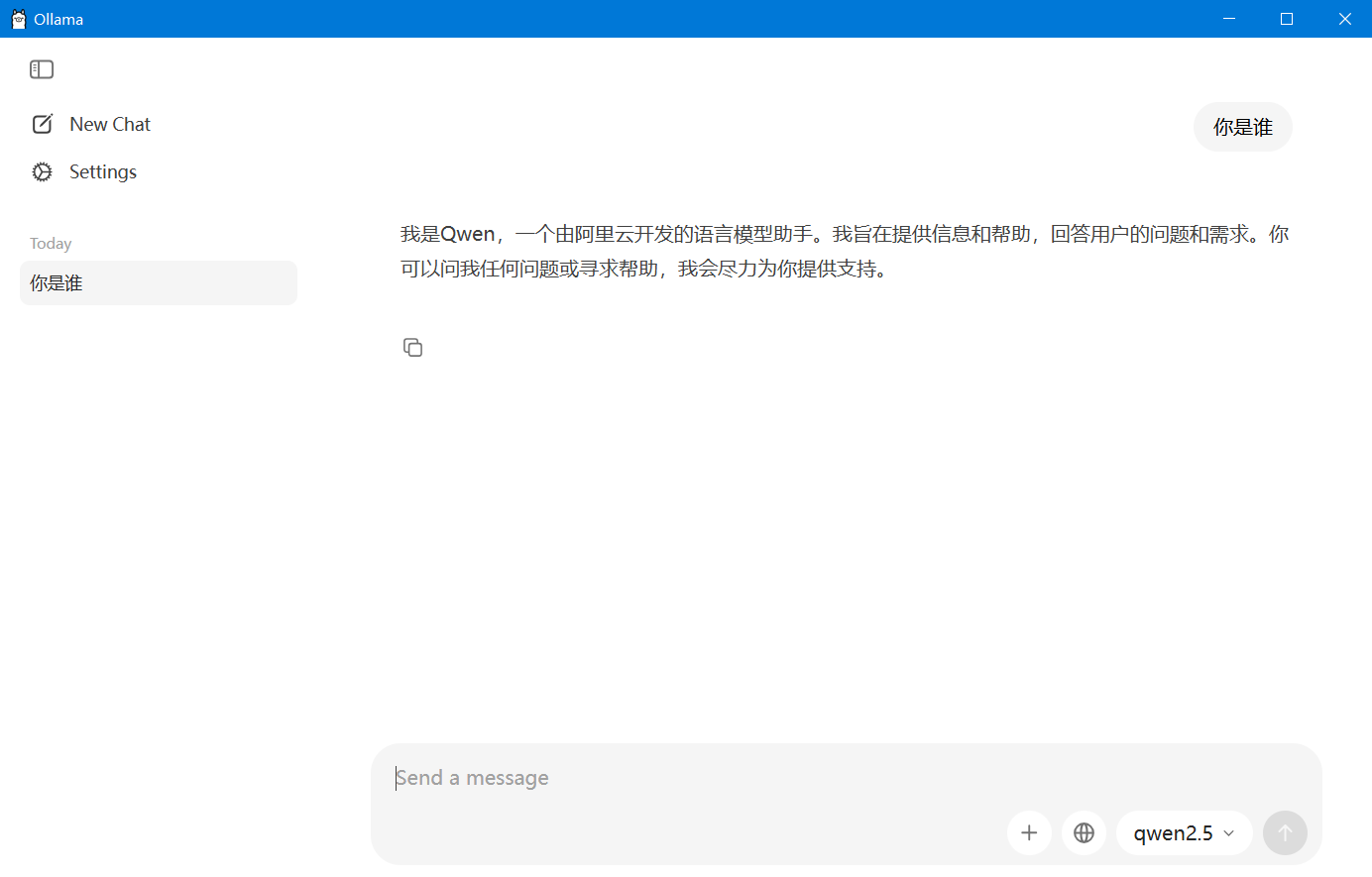Maximize the Ollama window
1372x877 pixels.
coord(1287,19)
